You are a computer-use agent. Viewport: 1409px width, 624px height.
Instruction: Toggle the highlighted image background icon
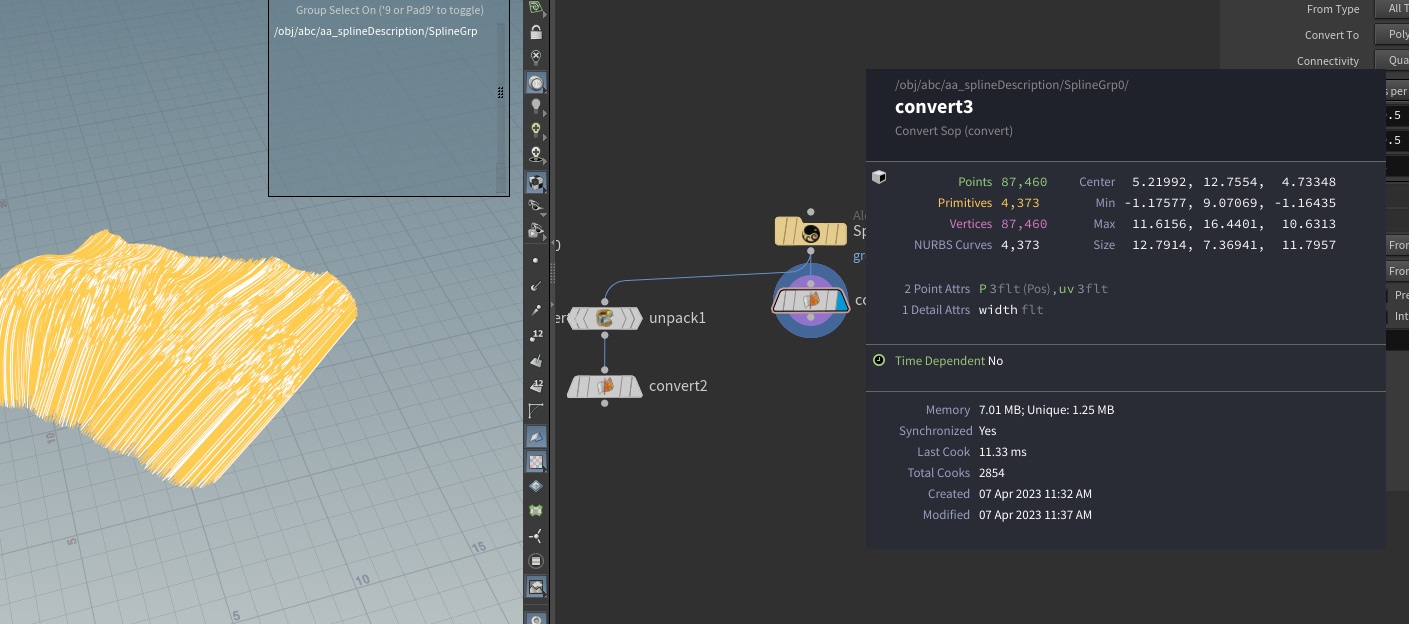coord(536,587)
